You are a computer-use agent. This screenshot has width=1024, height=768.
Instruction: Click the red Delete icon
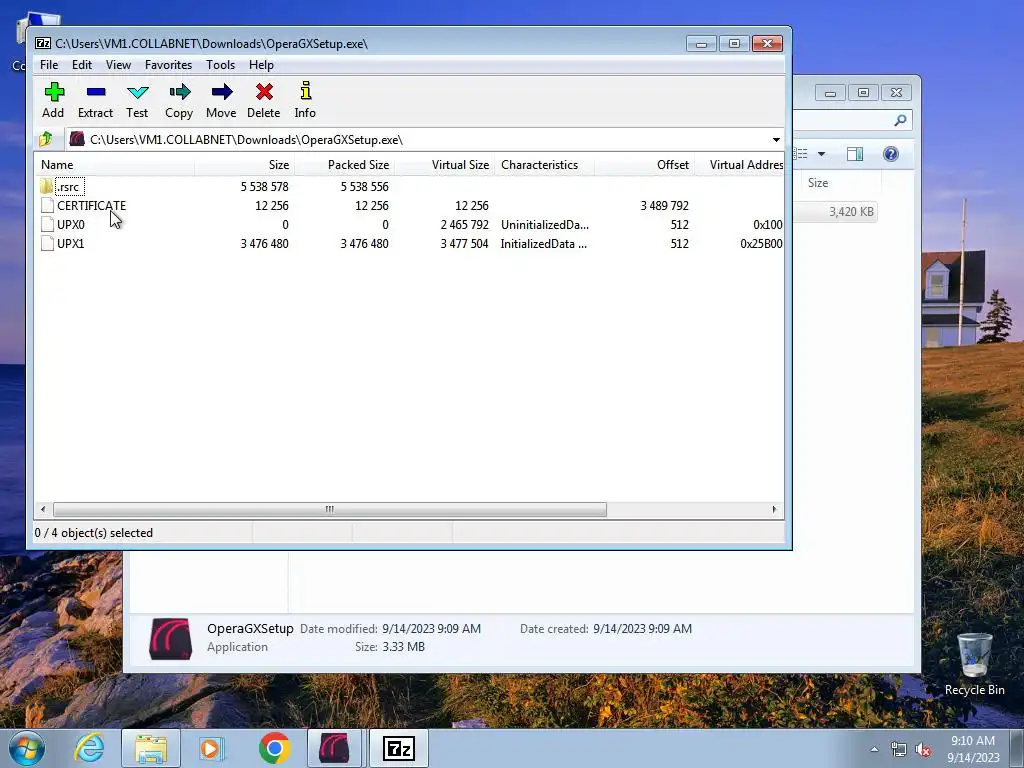[x=264, y=92]
